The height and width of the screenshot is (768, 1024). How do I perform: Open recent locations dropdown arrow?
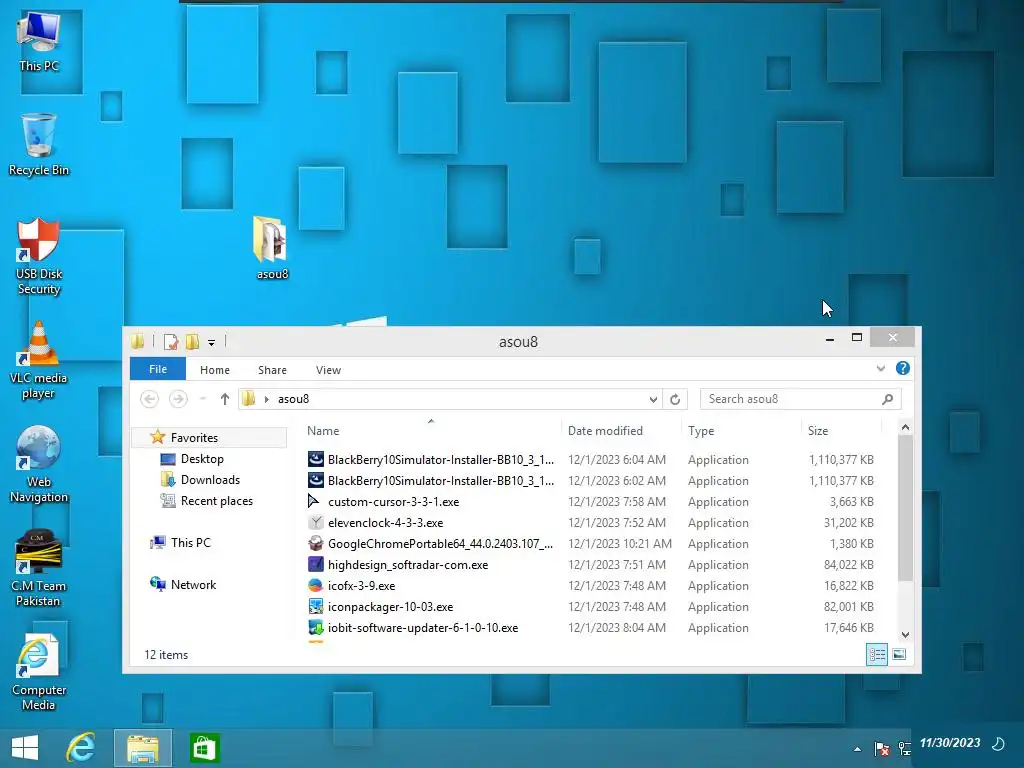pos(202,399)
